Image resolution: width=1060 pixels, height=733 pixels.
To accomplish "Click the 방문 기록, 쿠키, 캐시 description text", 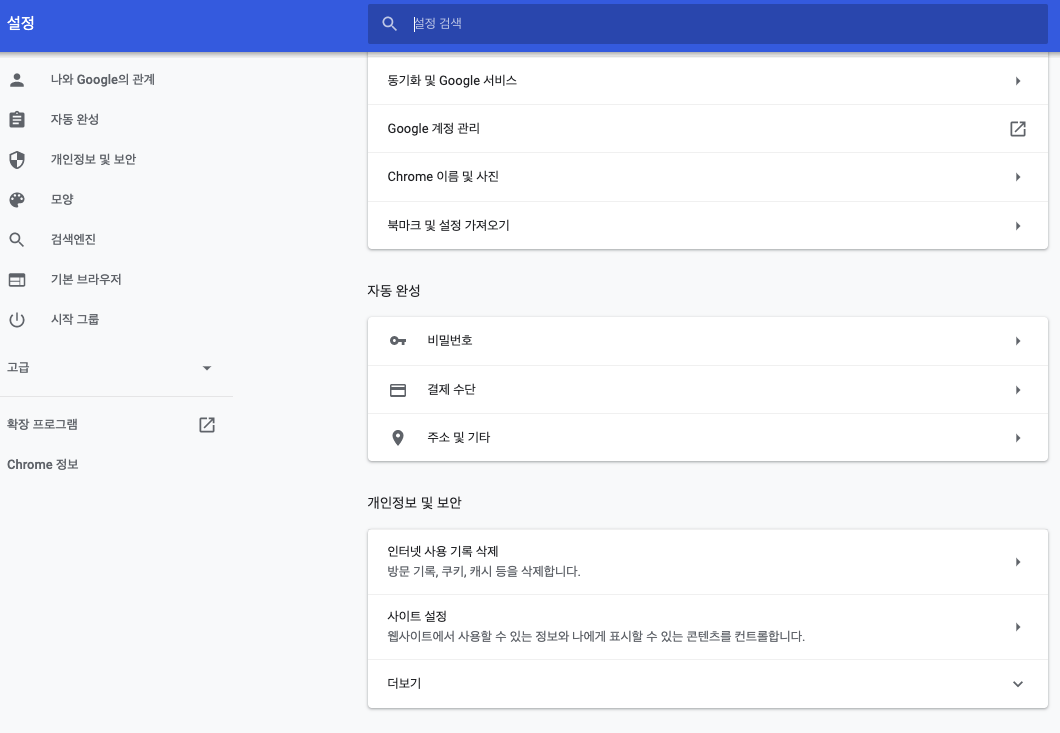I will point(484,571).
